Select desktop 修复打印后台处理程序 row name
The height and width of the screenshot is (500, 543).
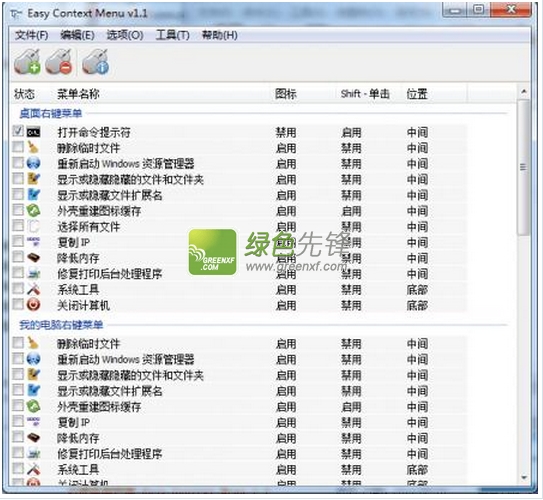(110, 274)
